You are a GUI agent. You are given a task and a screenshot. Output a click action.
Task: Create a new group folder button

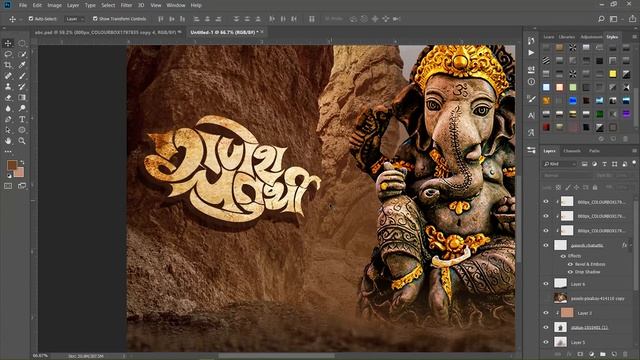(602, 354)
